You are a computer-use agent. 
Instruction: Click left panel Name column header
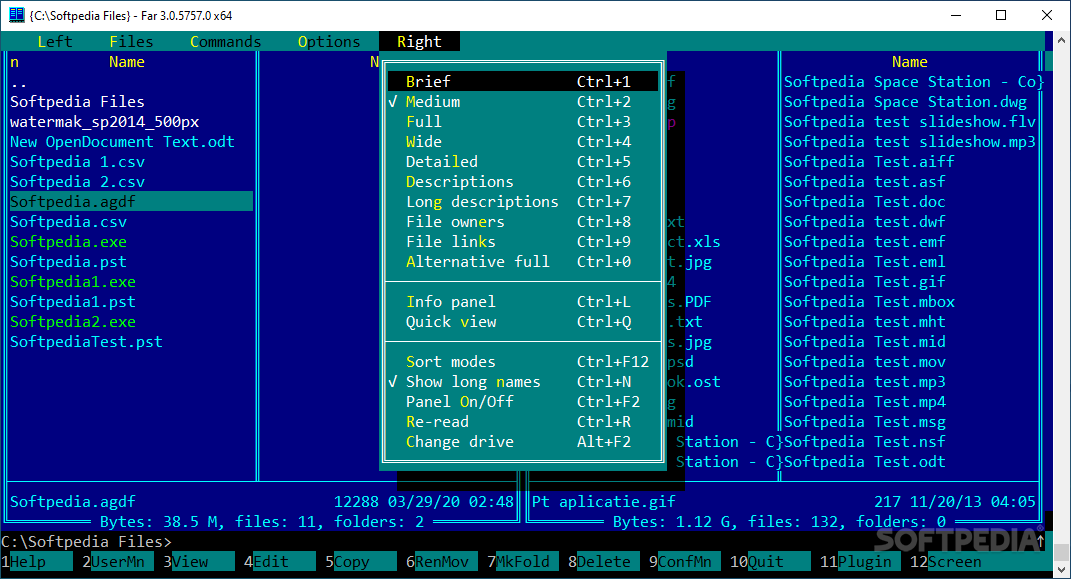tap(127, 62)
